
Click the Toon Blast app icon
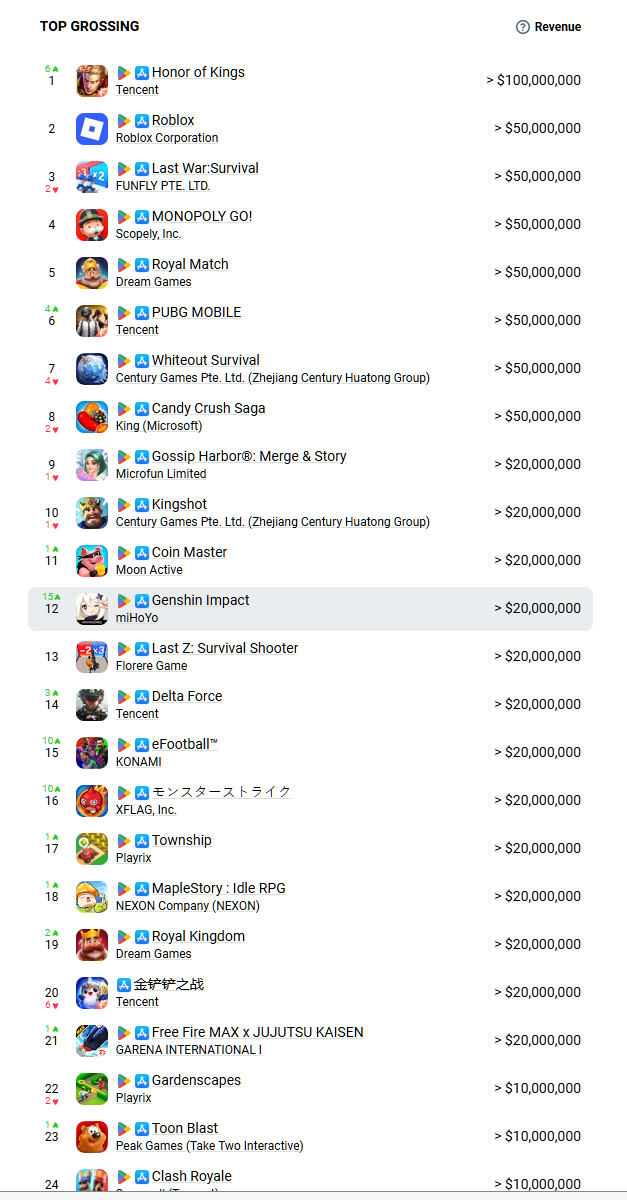pyautogui.click(x=92, y=1137)
